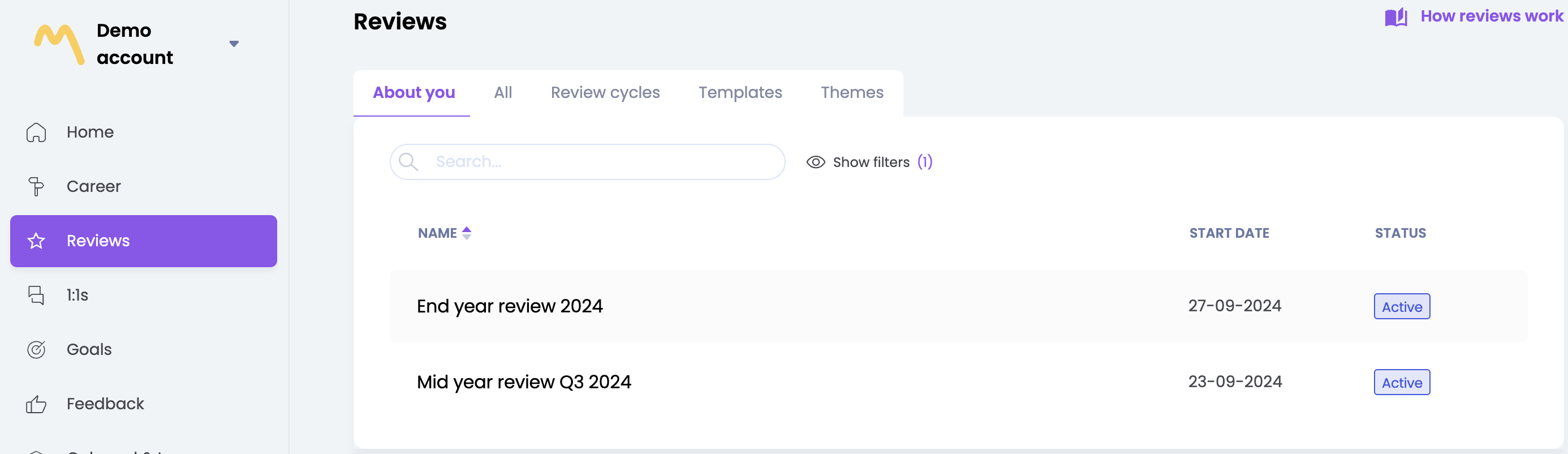Switch to the Review cycles tab
The width and height of the screenshot is (1568, 454).
coord(605,93)
